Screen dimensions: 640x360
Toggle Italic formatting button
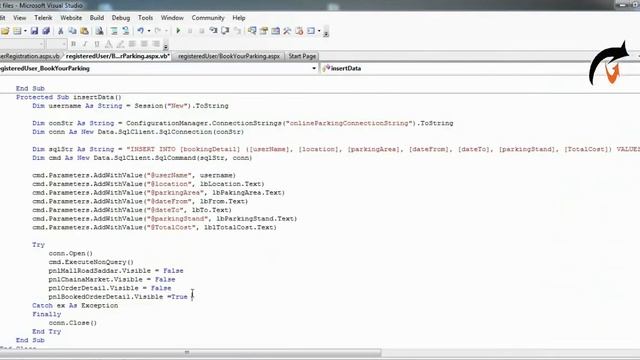point(85,44)
